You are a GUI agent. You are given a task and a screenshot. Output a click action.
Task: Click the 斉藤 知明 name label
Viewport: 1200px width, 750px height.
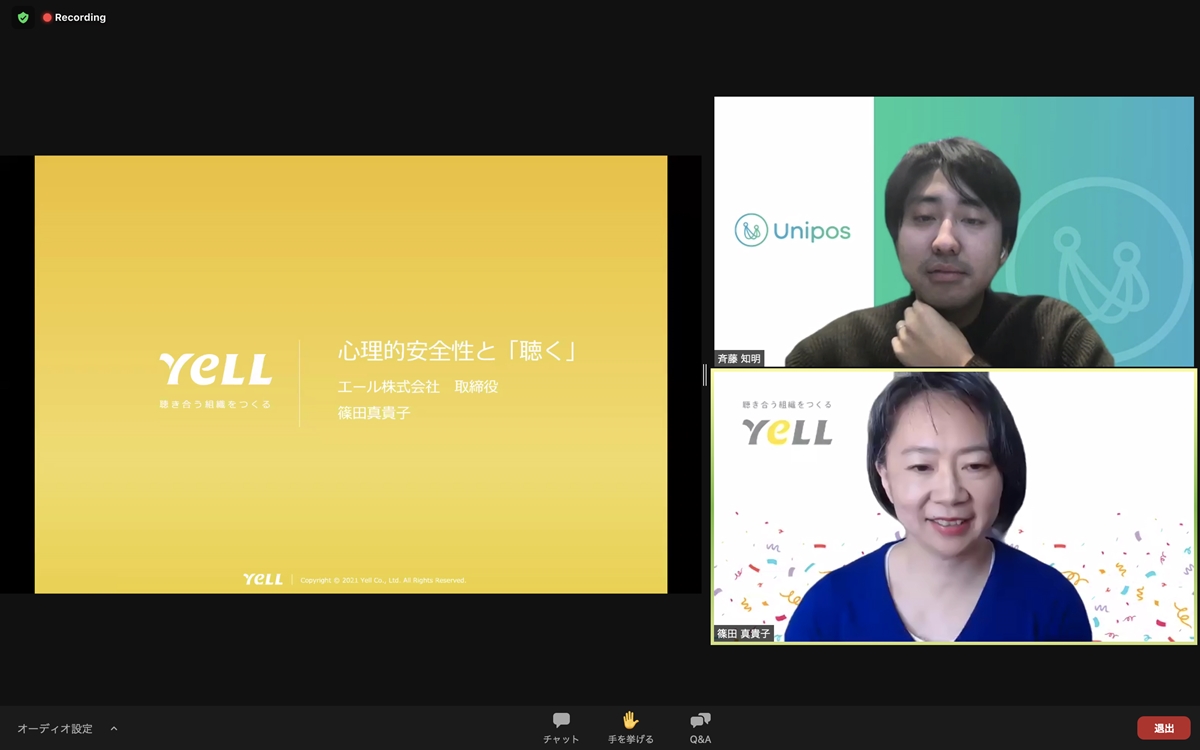739,358
